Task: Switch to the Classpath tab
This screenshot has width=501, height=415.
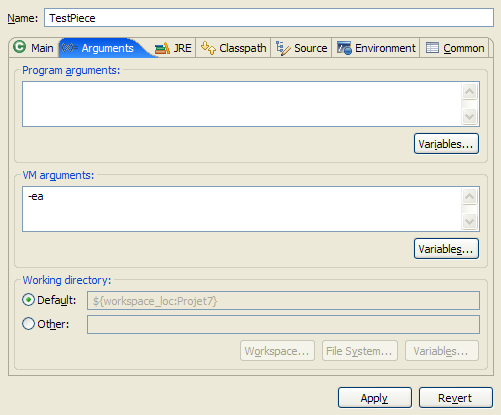Action: pos(233,48)
